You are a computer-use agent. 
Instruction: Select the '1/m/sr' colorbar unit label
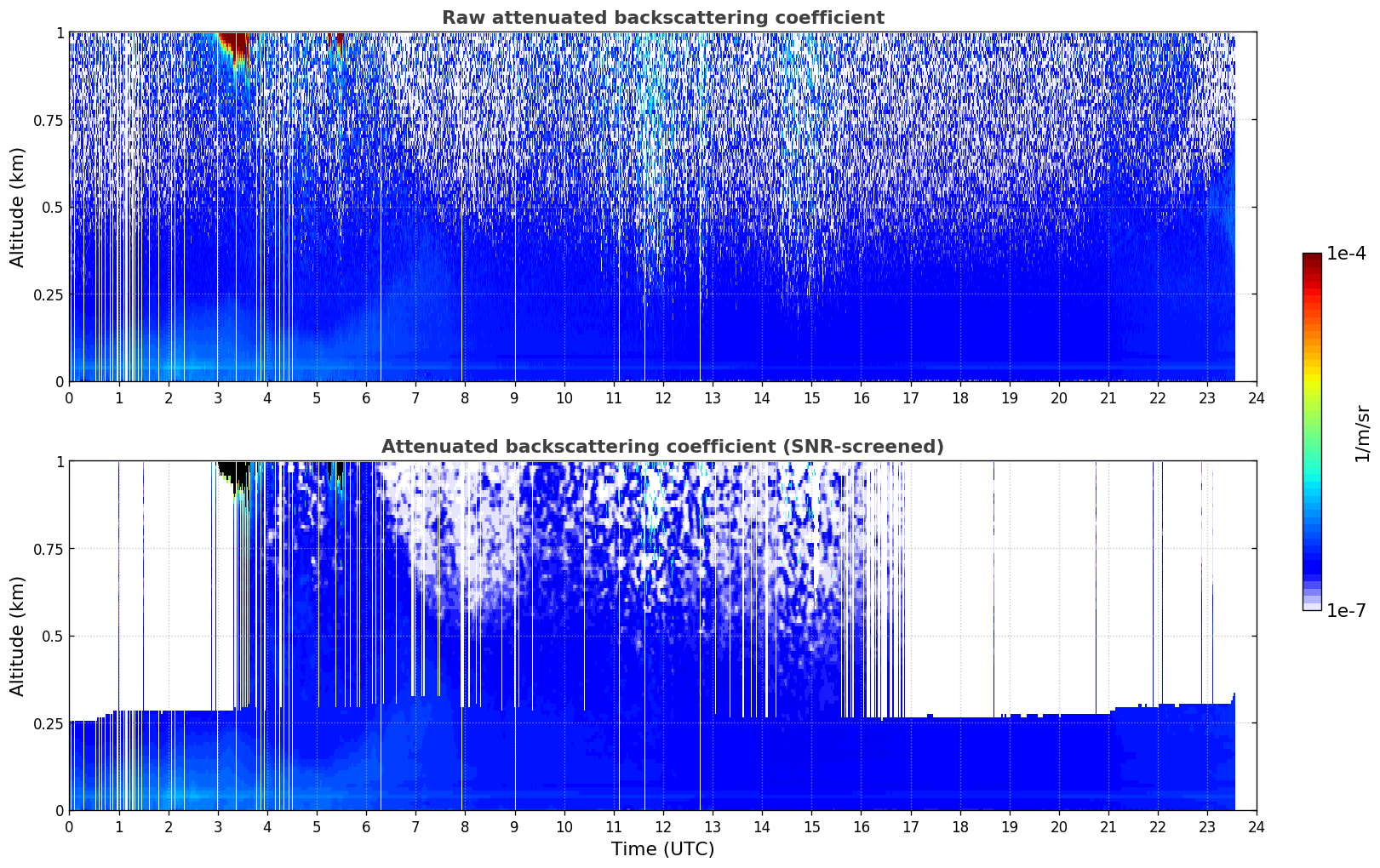(x=1362, y=432)
